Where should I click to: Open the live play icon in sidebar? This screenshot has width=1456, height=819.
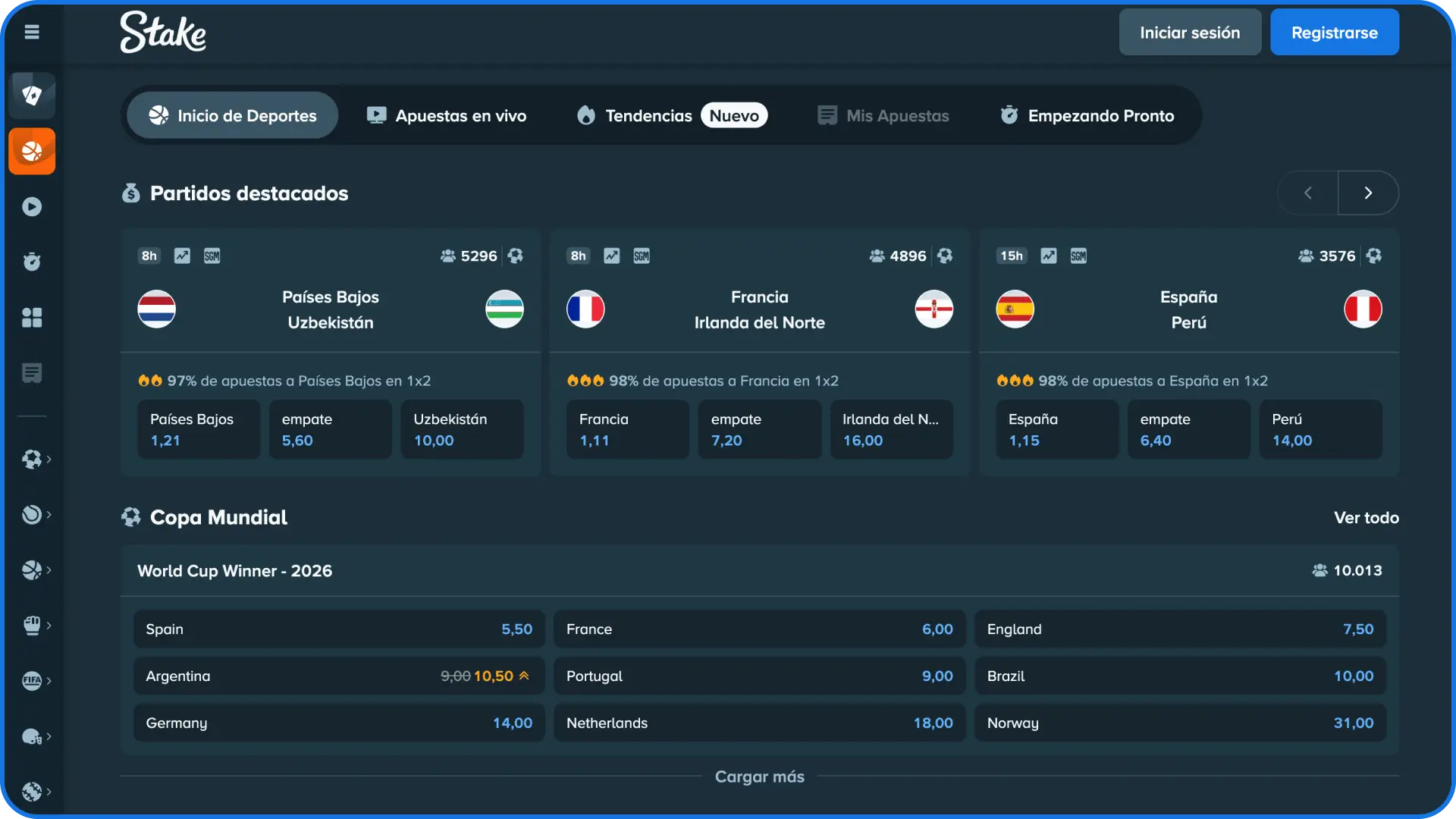[32, 206]
